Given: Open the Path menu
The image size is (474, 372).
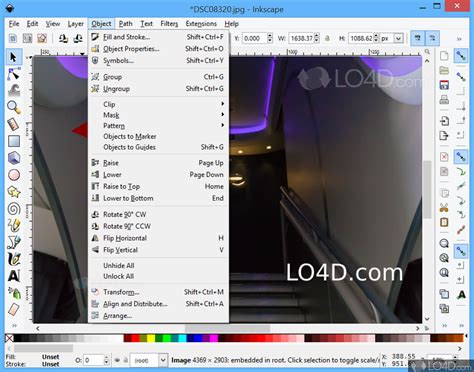Looking at the screenshot, I should pos(125,24).
